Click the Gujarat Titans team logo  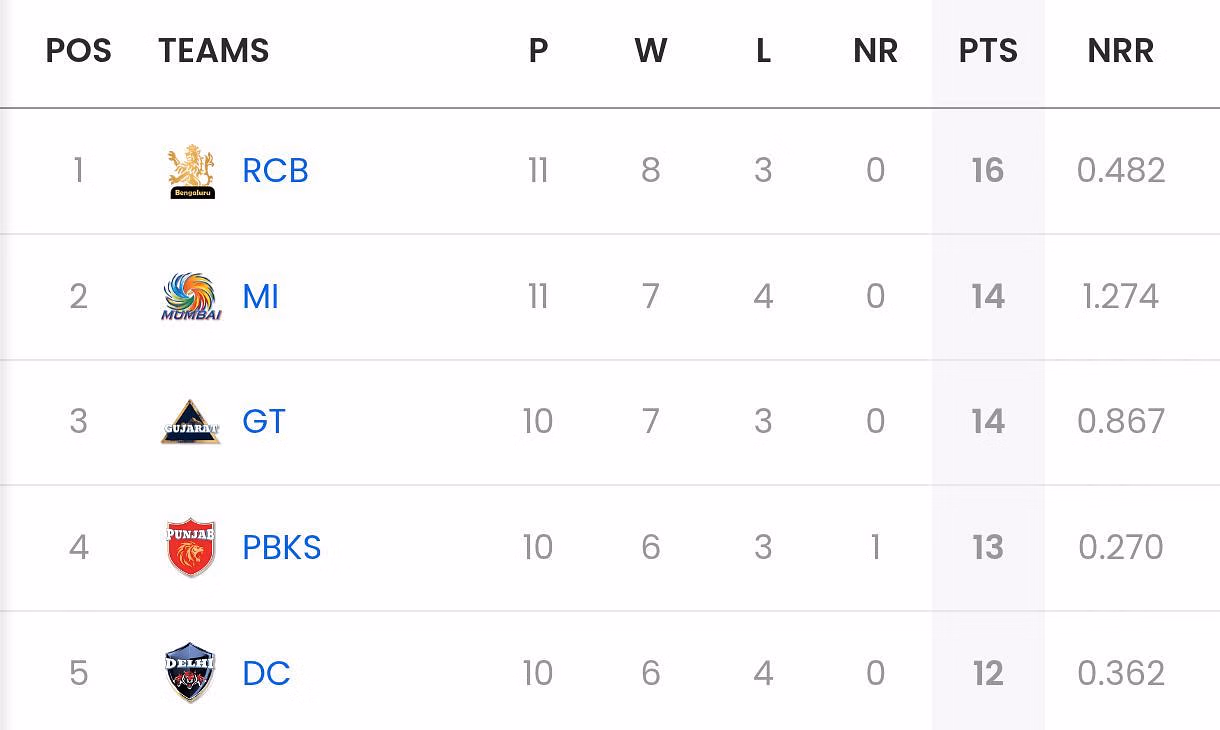191,422
